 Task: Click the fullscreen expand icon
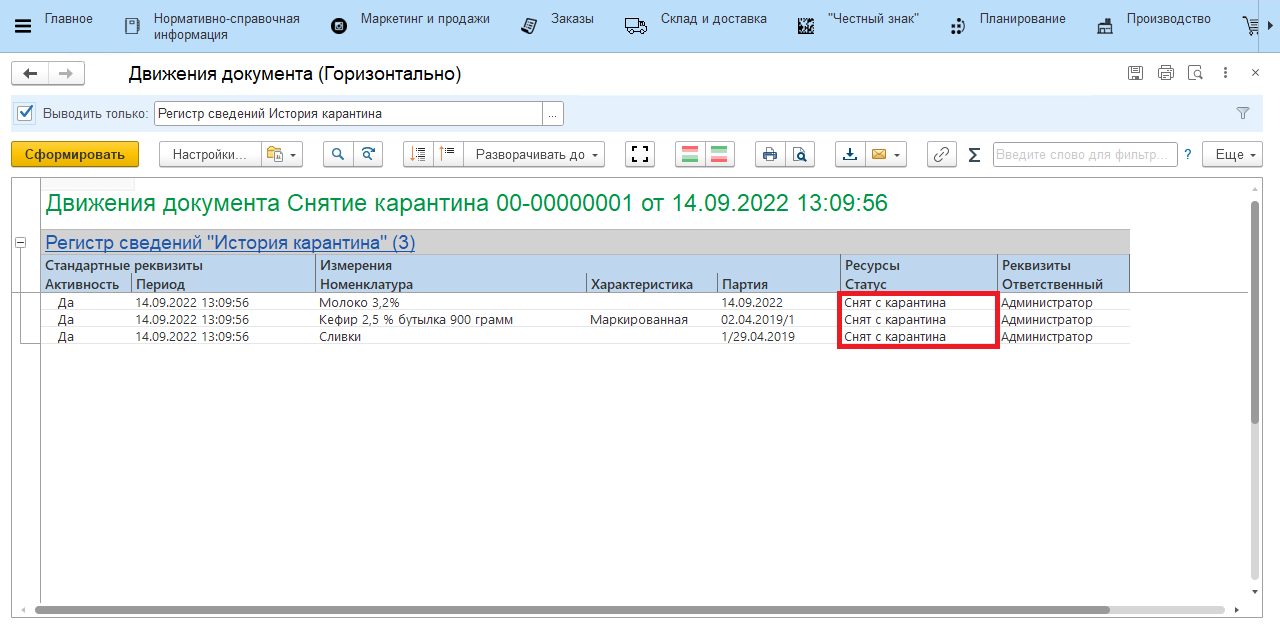pos(640,154)
